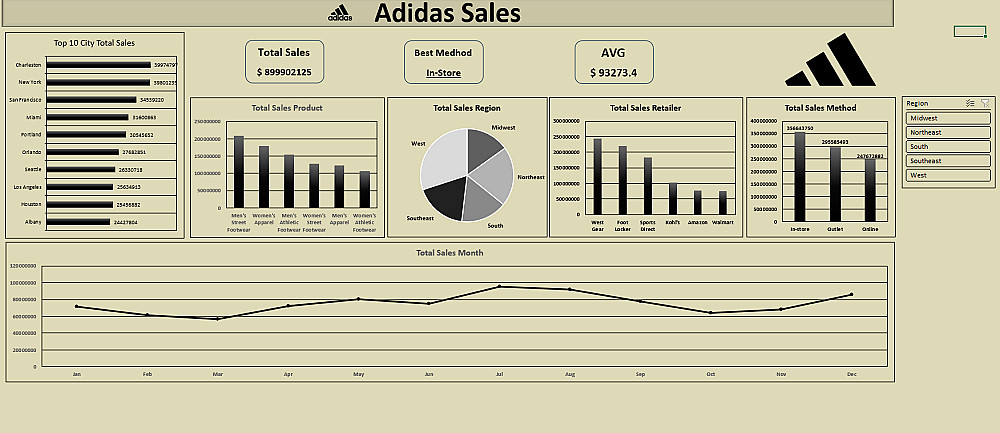This screenshot has width=1000, height=433.
Task: Click the 120000000 tick on month chart axis
Action: pyautogui.click(x=24, y=266)
